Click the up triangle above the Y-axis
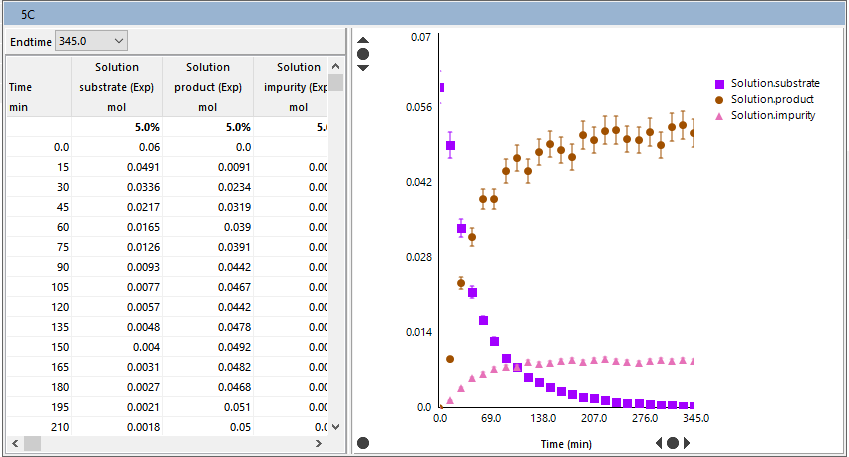Screen dimensions: 849x457 363,39
